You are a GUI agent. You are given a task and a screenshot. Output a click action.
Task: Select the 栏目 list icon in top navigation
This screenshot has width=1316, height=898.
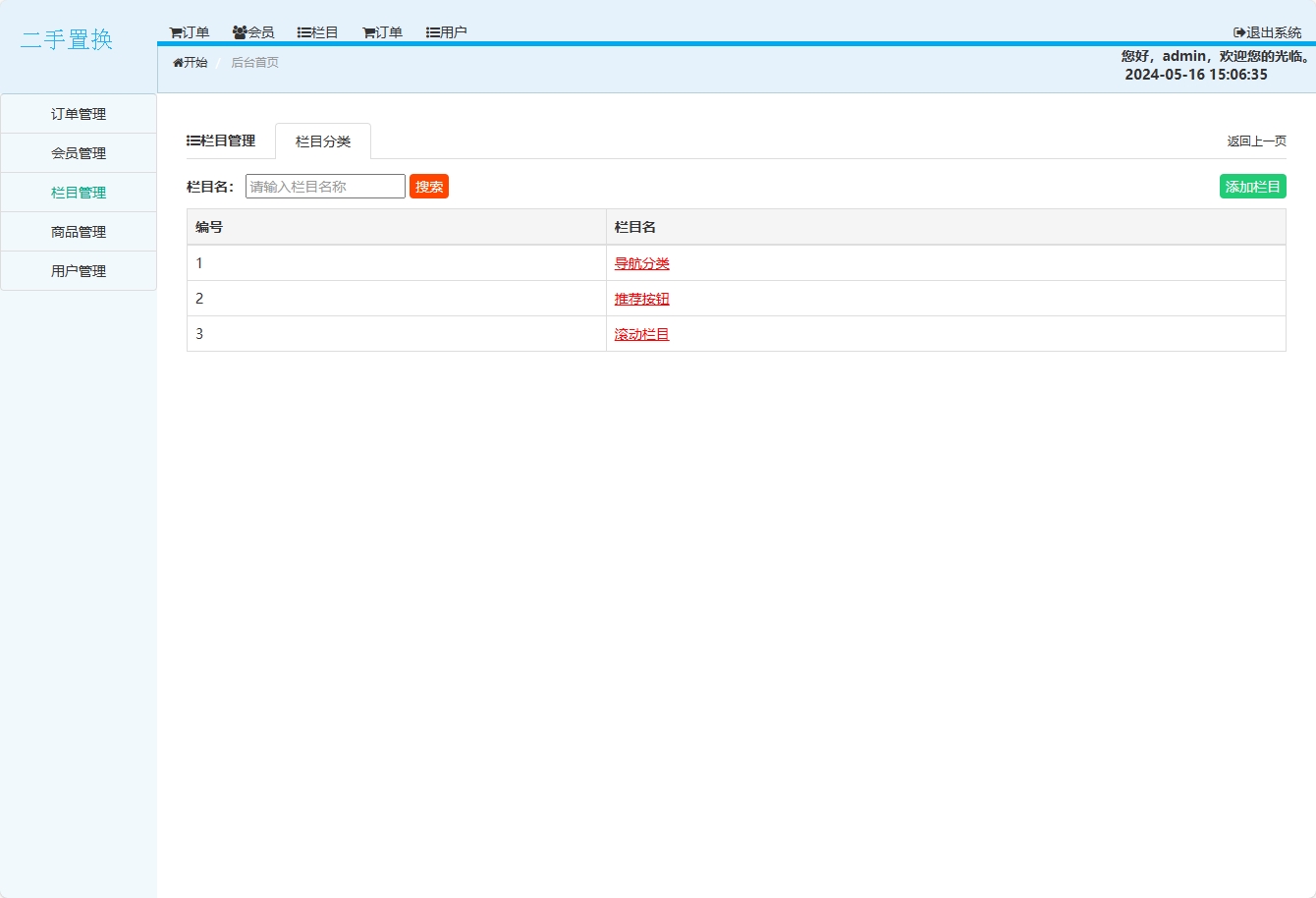click(x=304, y=32)
